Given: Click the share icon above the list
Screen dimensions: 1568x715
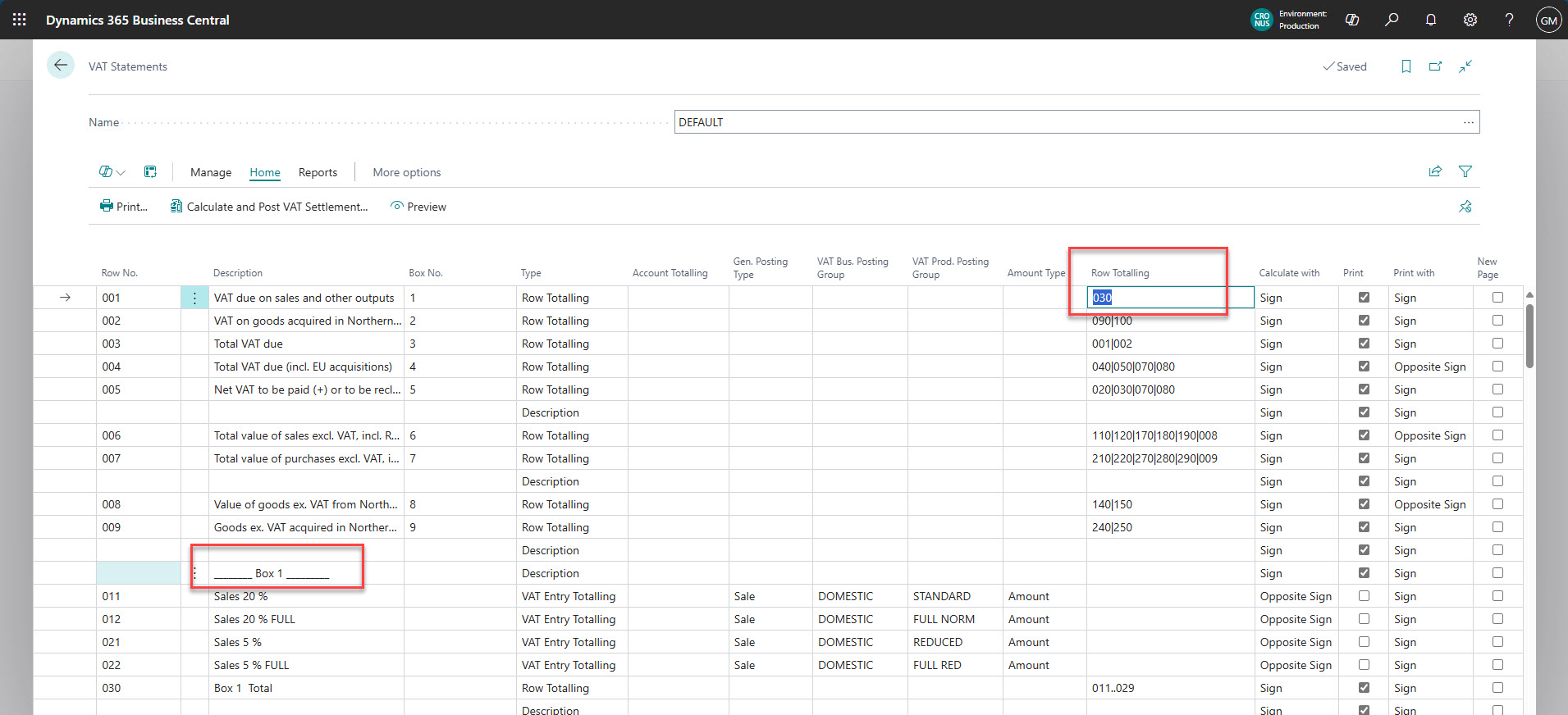Looking at the screenshot, I should tap(1435, 171).
